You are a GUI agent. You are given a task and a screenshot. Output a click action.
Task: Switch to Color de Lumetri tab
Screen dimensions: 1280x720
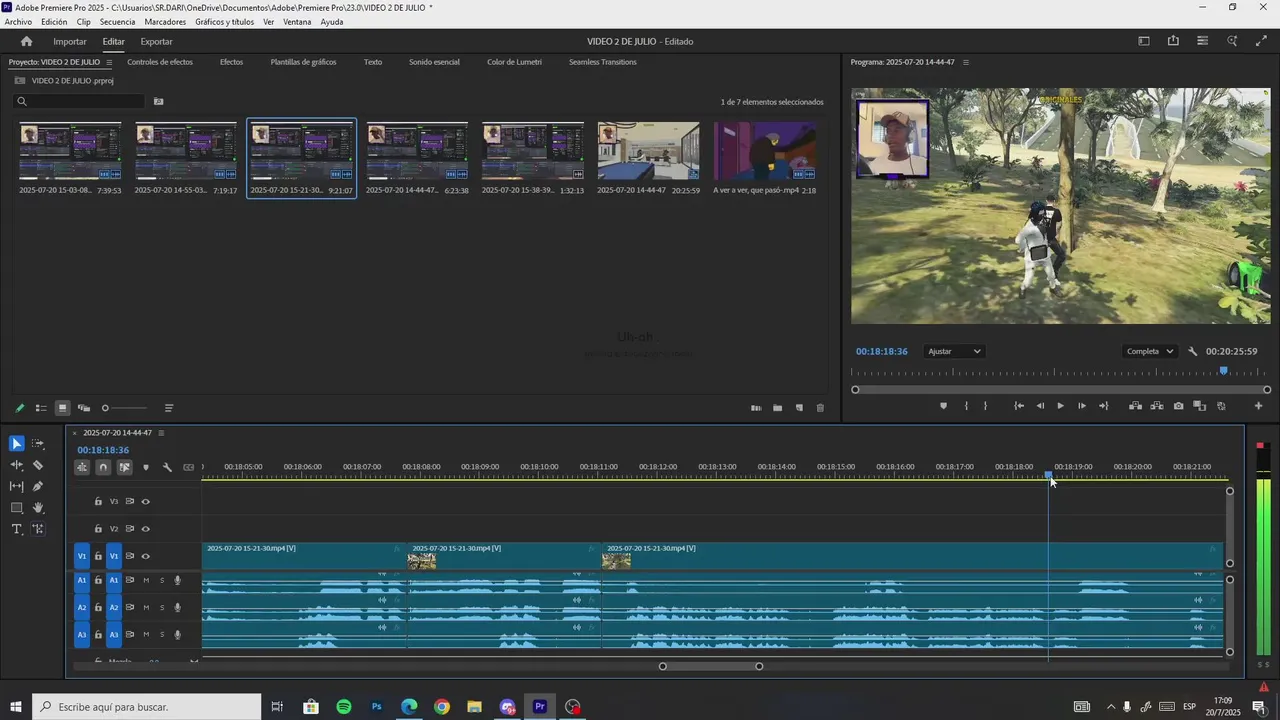point(514,62)
